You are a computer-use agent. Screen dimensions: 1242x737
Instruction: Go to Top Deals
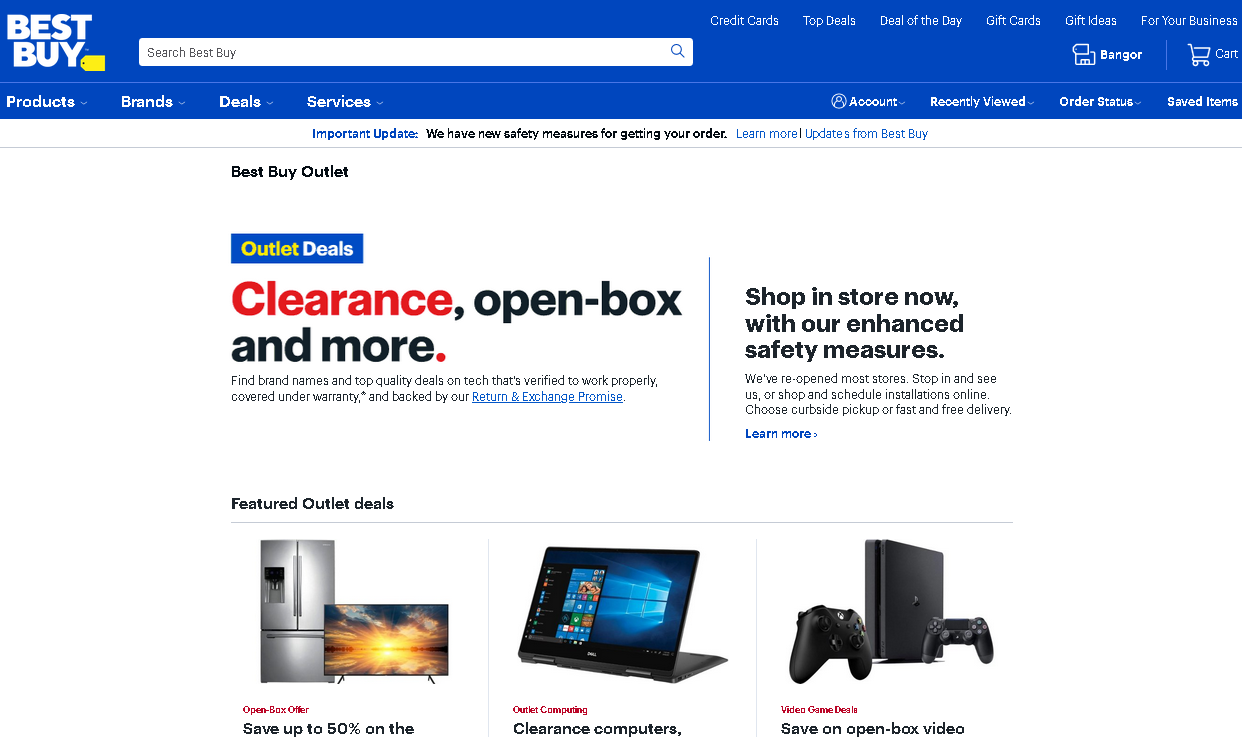(x=829, y=20)
